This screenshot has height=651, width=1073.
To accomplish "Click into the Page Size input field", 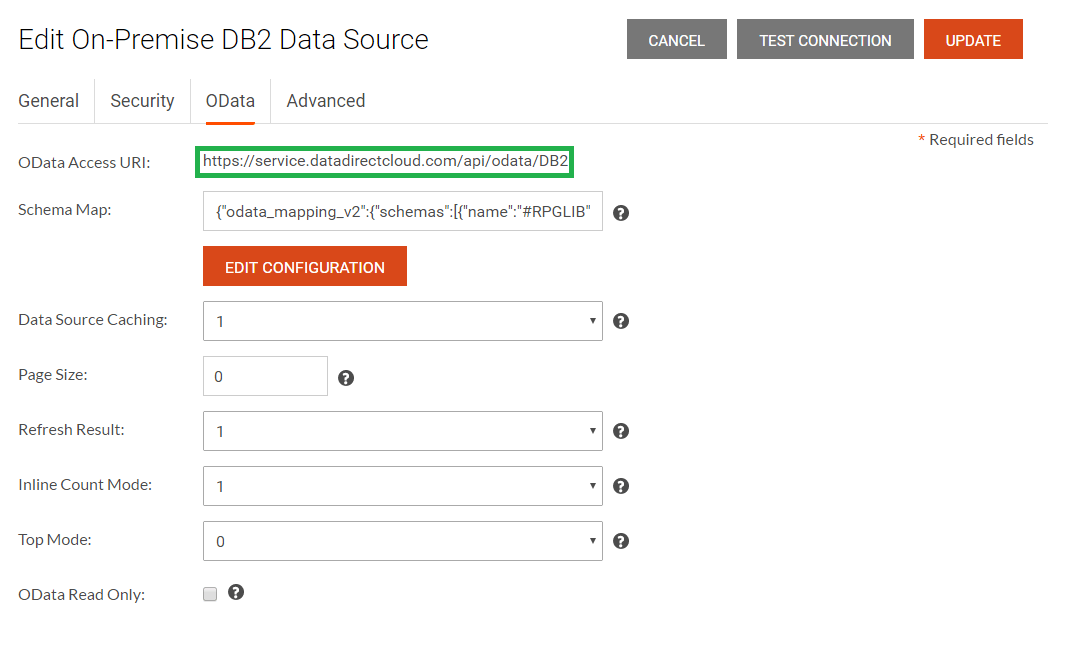I will click(x=266, y=376).
